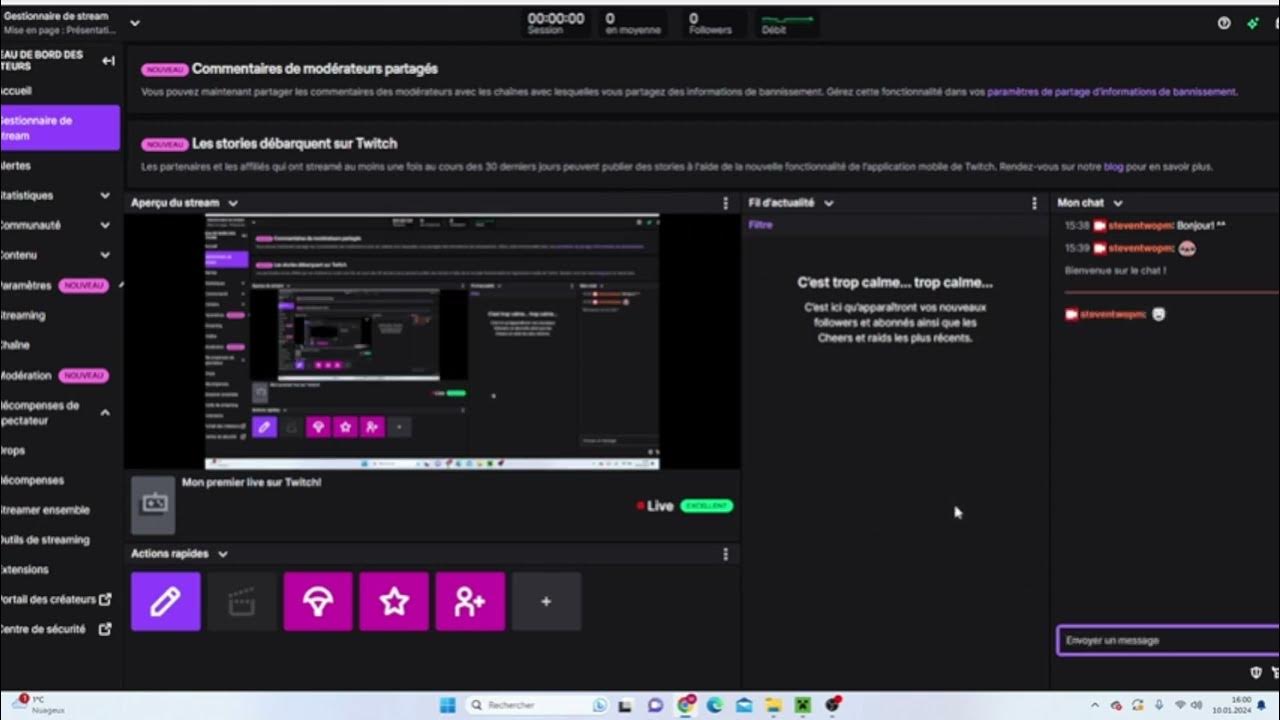The width and height of the screenshot is (1280, 720).
Task: Go to Accueil in sidebar
Action: (16, 90)
